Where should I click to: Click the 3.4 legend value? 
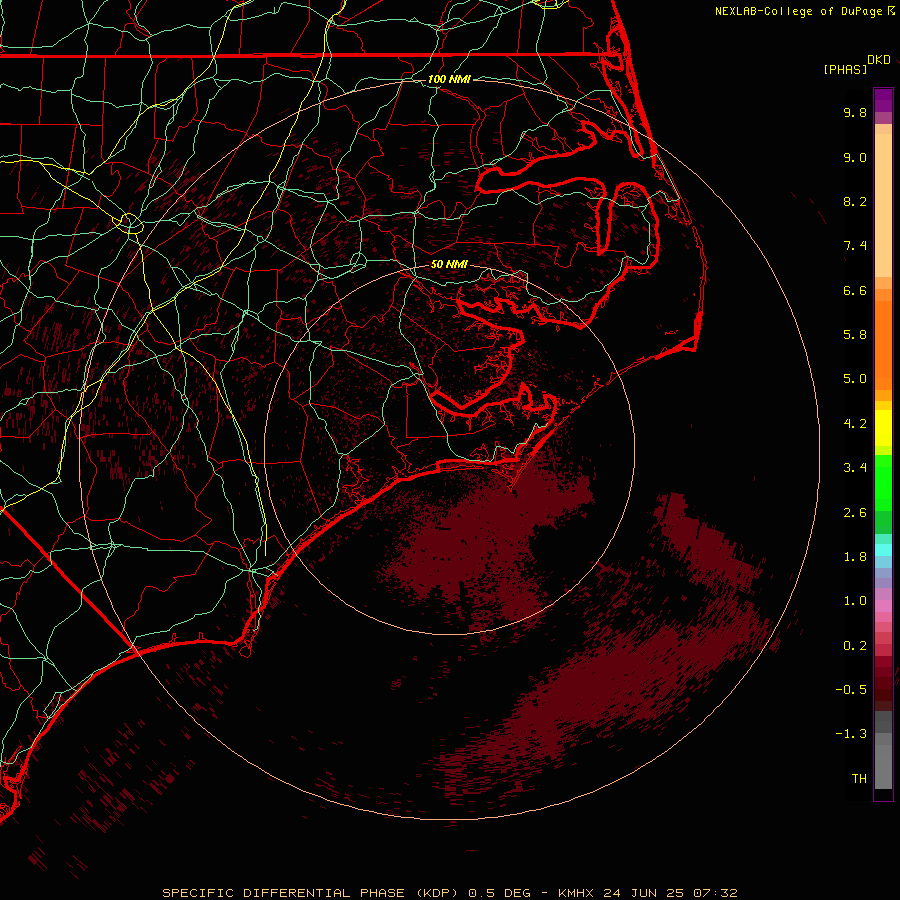[855, 468]
